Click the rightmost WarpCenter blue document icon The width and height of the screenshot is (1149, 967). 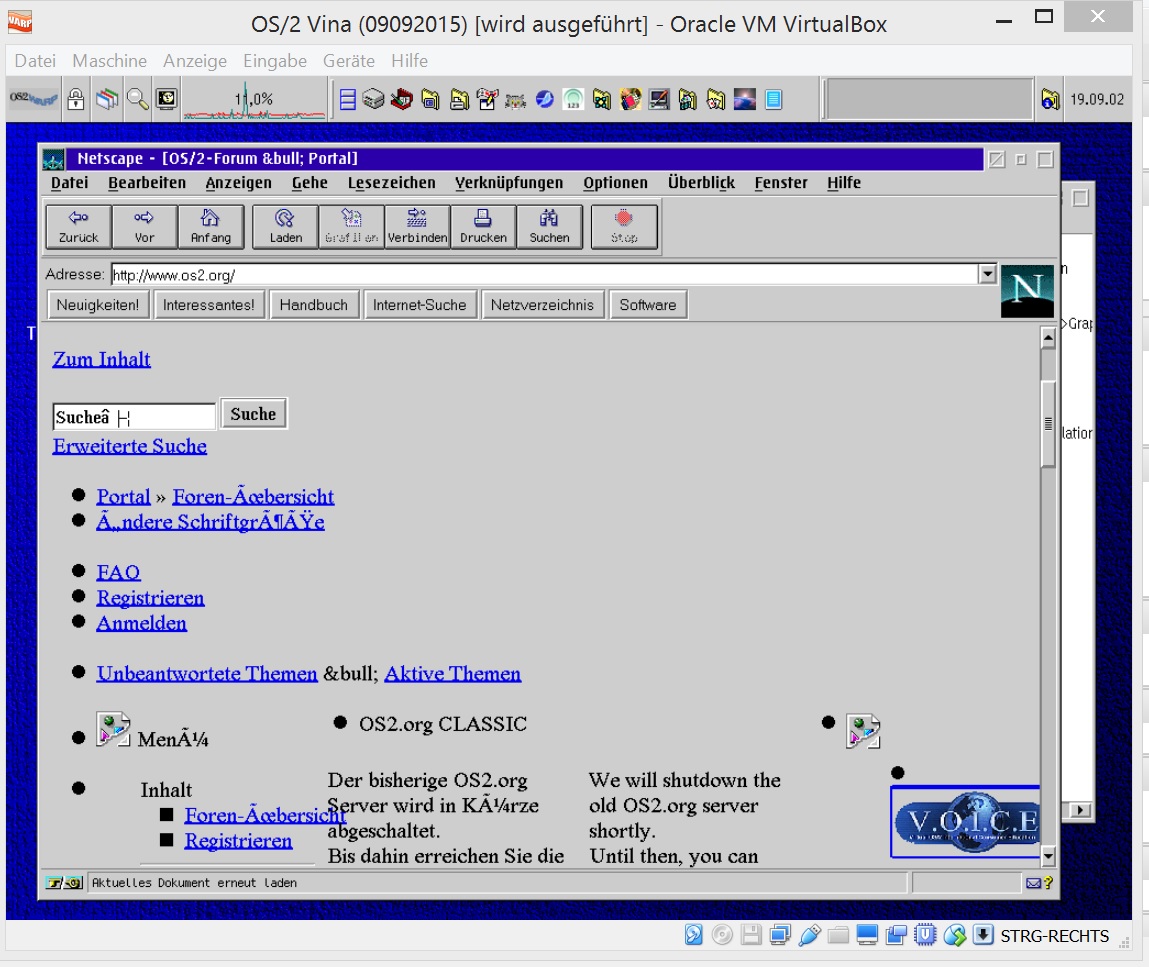click(x=774, y=99)
